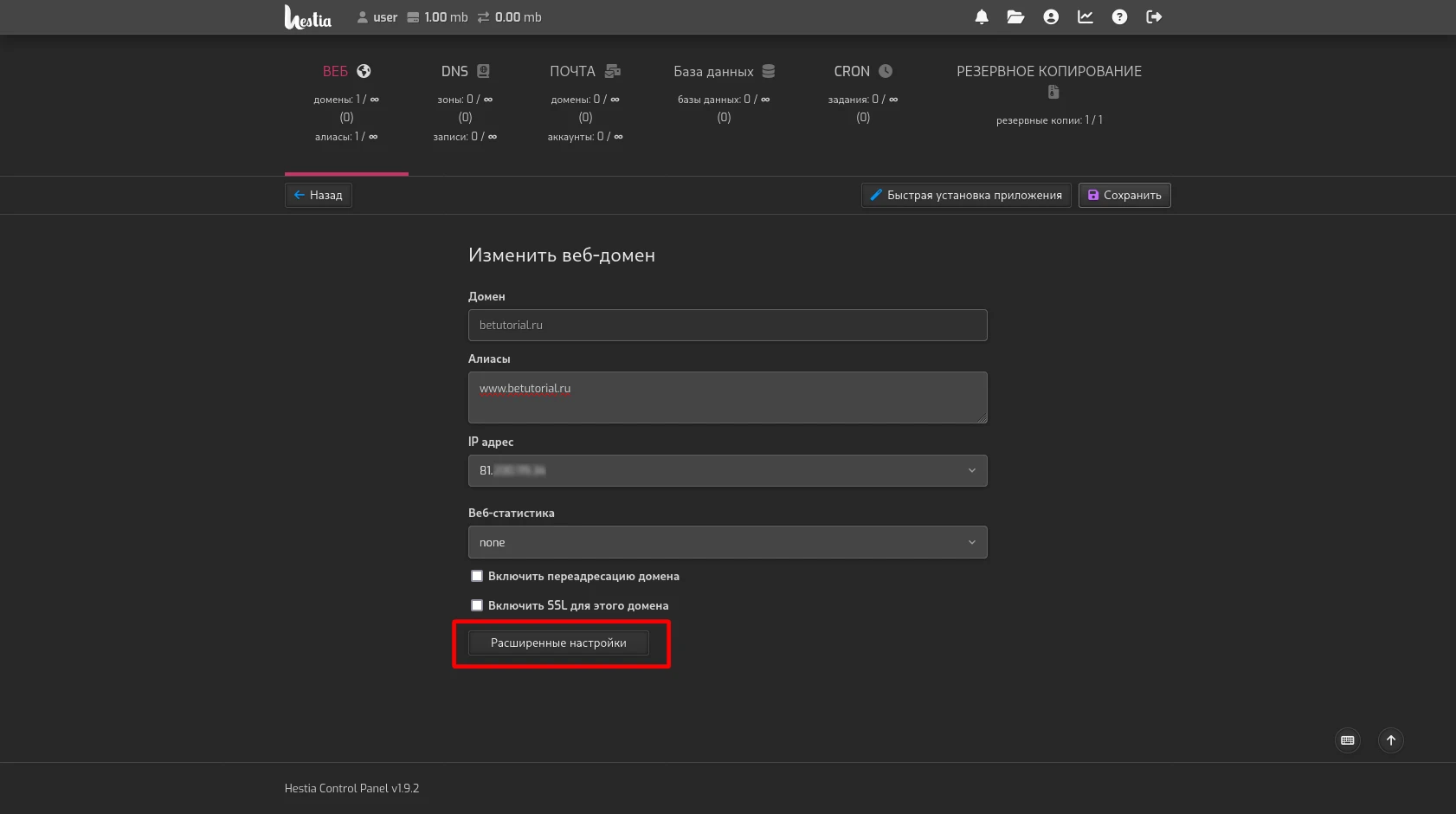Screen dimensions: 1456x814
Task: Open the ПОЧТА tab
Action: [584, 72]
